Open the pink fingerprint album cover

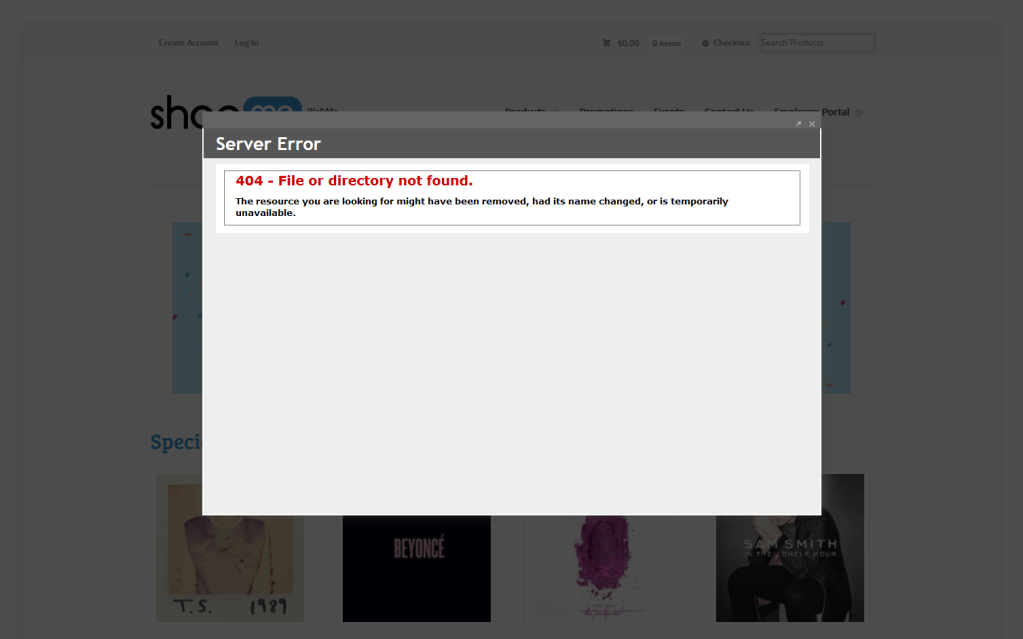[603, 570]
